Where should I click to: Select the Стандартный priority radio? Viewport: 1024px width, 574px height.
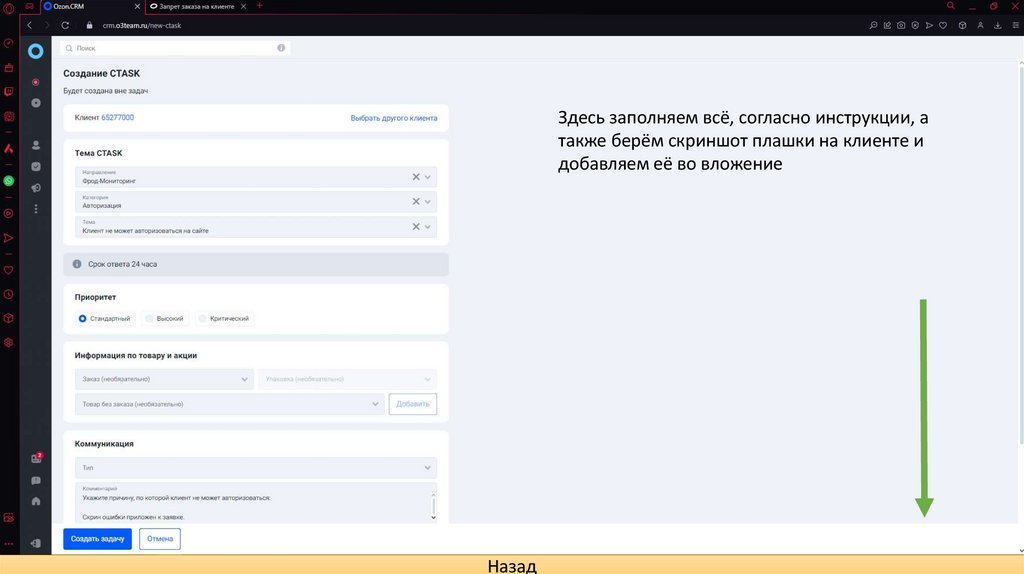point(82,319)
